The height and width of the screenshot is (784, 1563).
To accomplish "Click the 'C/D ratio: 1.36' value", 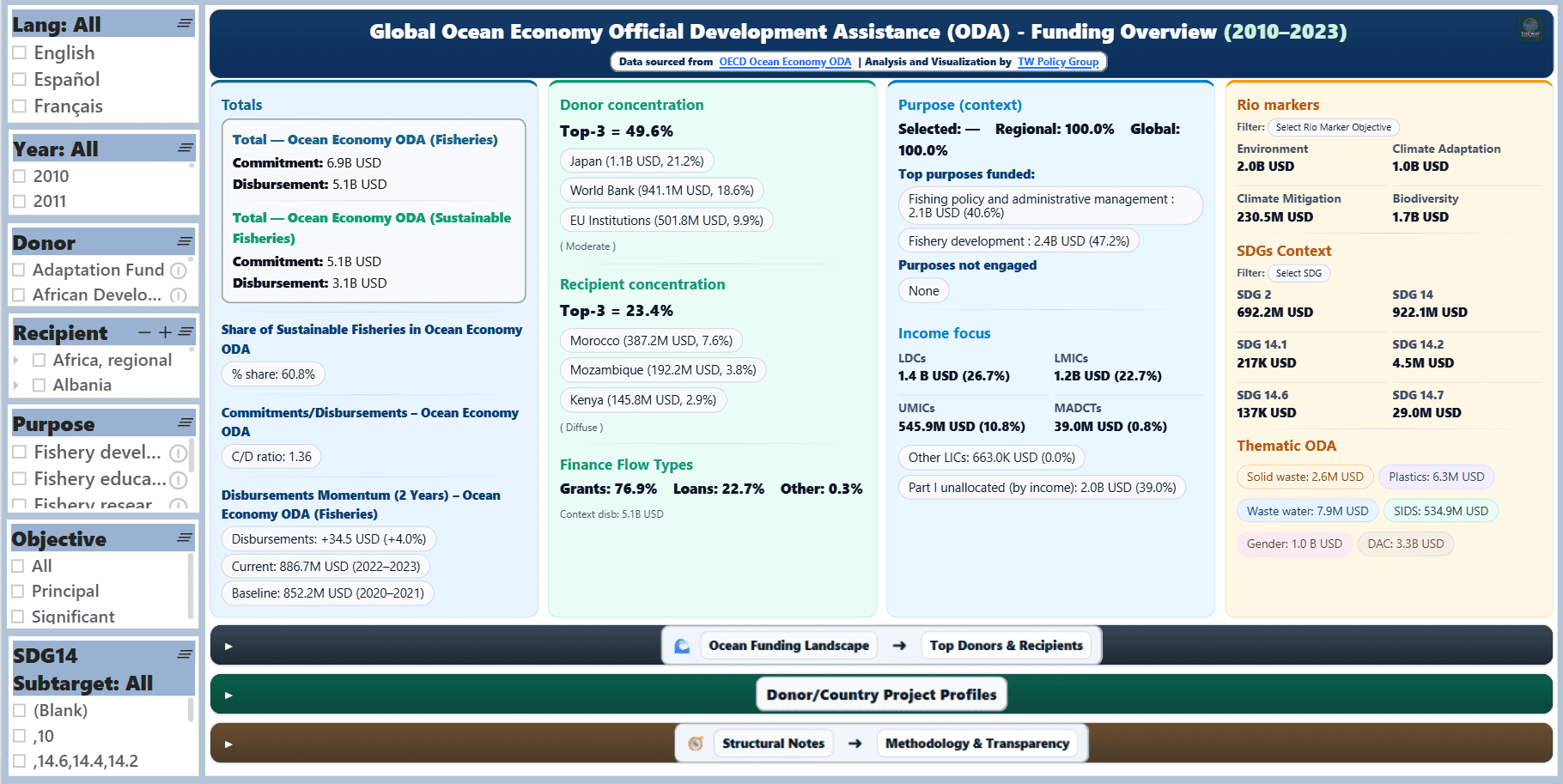I will click(x=271, y=457).
